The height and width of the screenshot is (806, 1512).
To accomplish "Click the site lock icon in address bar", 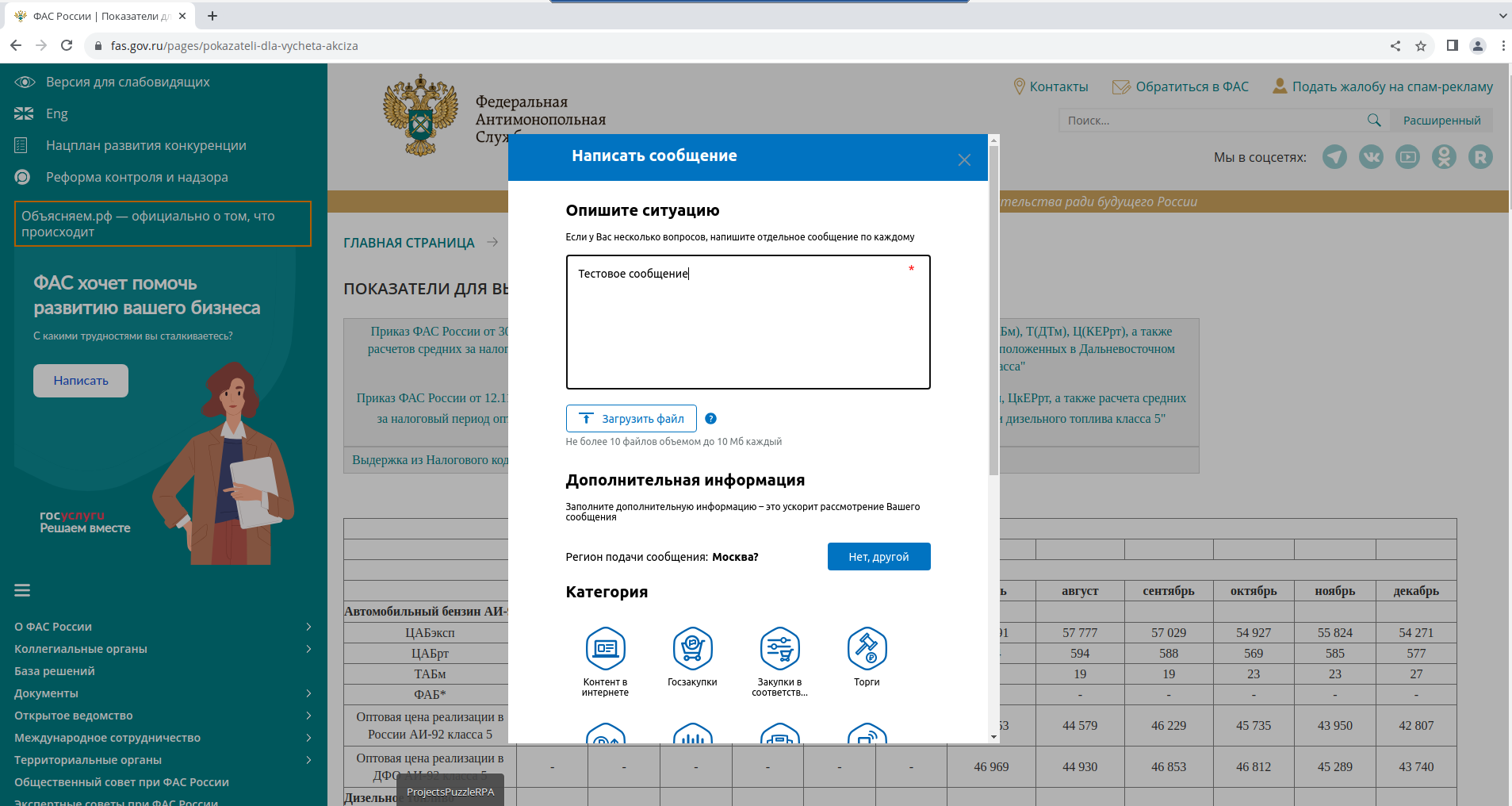I will point(98,46).
